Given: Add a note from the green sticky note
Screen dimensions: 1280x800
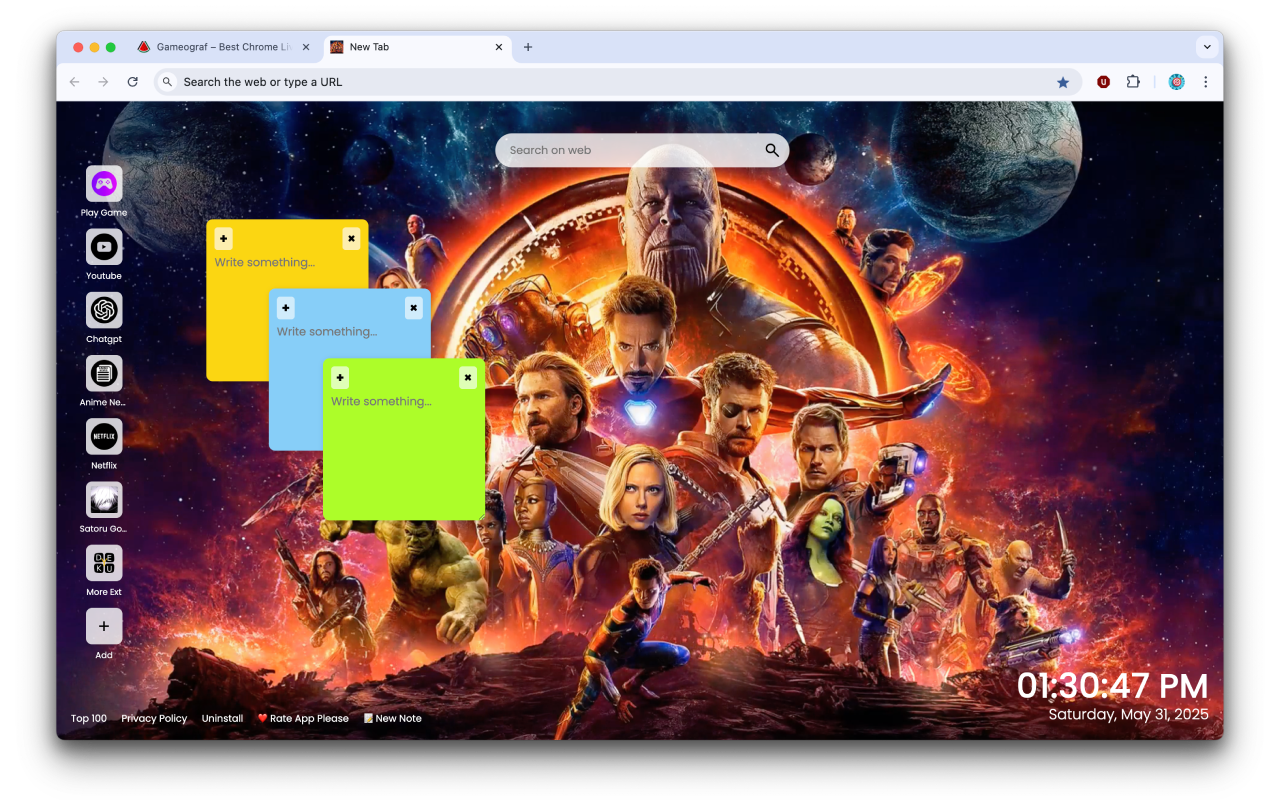Looking at the screenshot, I should 340,377.
